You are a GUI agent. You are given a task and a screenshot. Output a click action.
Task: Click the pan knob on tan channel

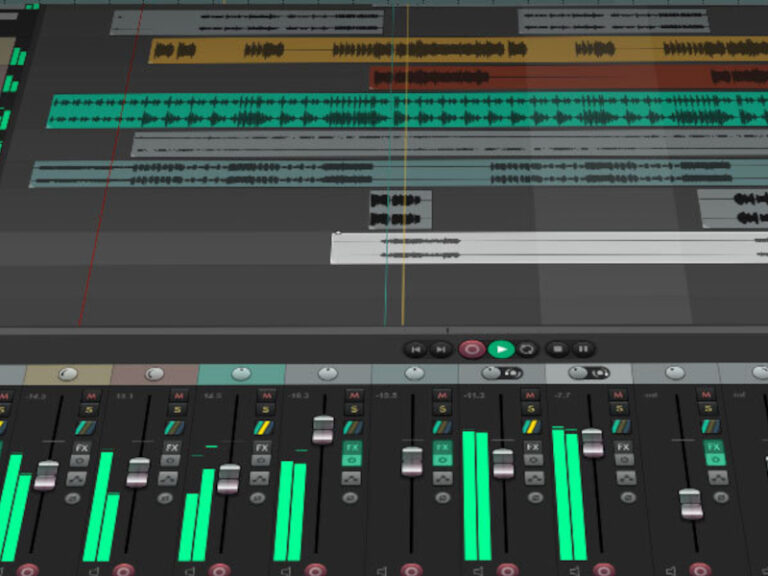tap(67, 374)
